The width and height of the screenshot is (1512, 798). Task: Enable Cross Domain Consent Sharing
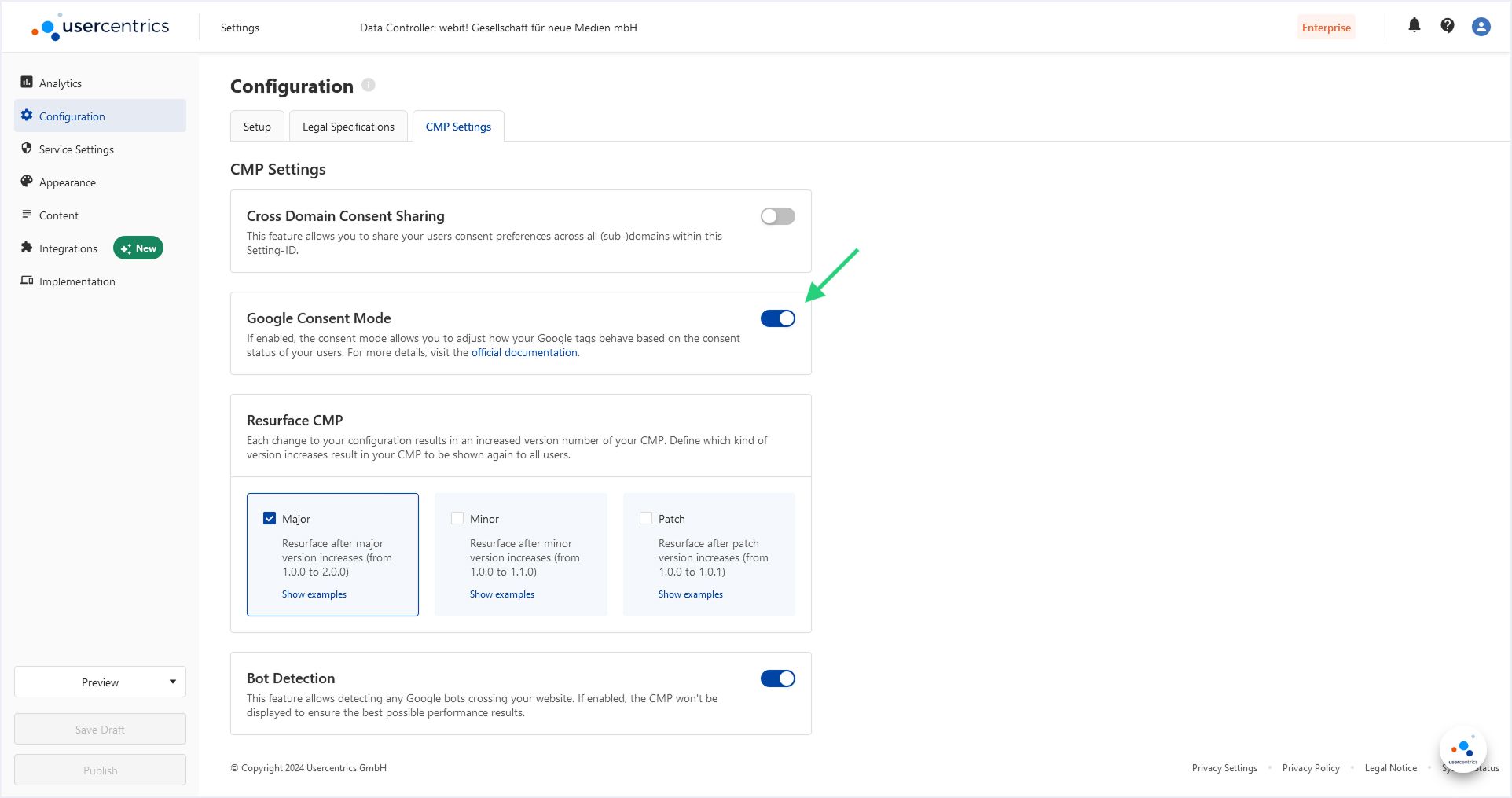pos(777,215)
